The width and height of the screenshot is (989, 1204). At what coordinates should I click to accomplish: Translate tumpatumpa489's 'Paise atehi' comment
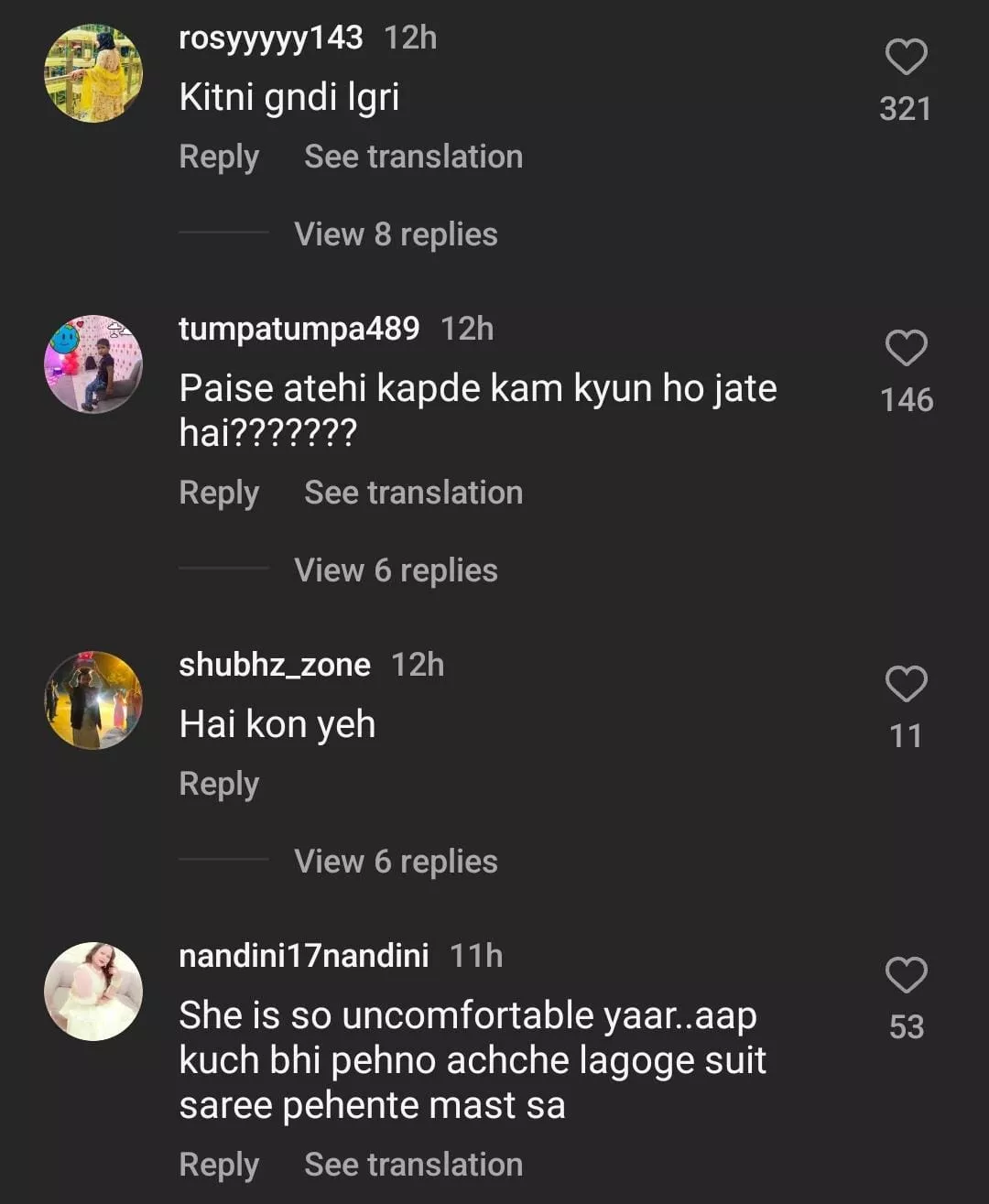413,493
